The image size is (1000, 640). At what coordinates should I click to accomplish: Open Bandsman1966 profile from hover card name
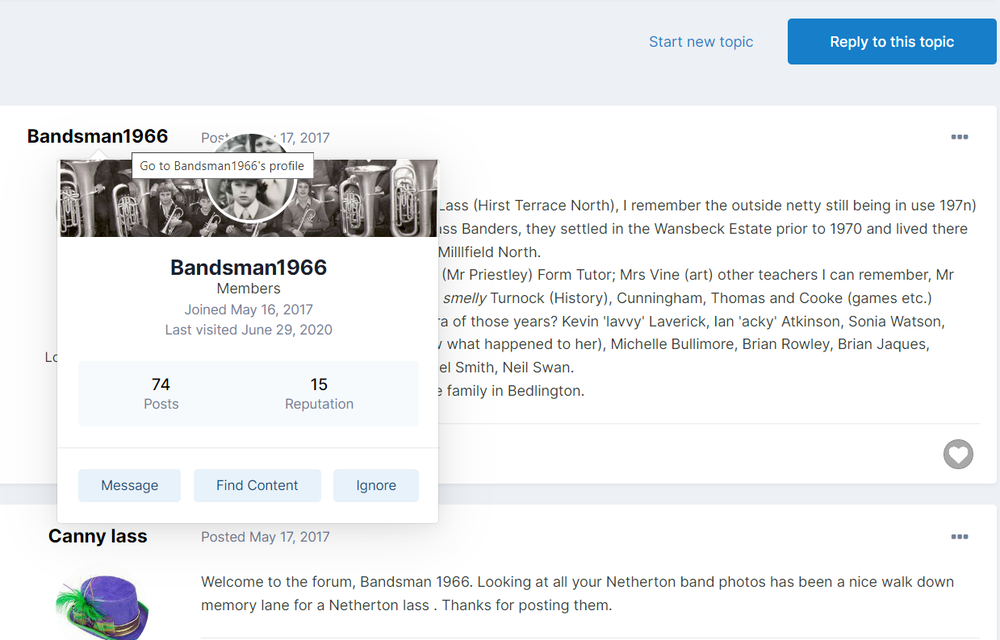coord(248,267)
